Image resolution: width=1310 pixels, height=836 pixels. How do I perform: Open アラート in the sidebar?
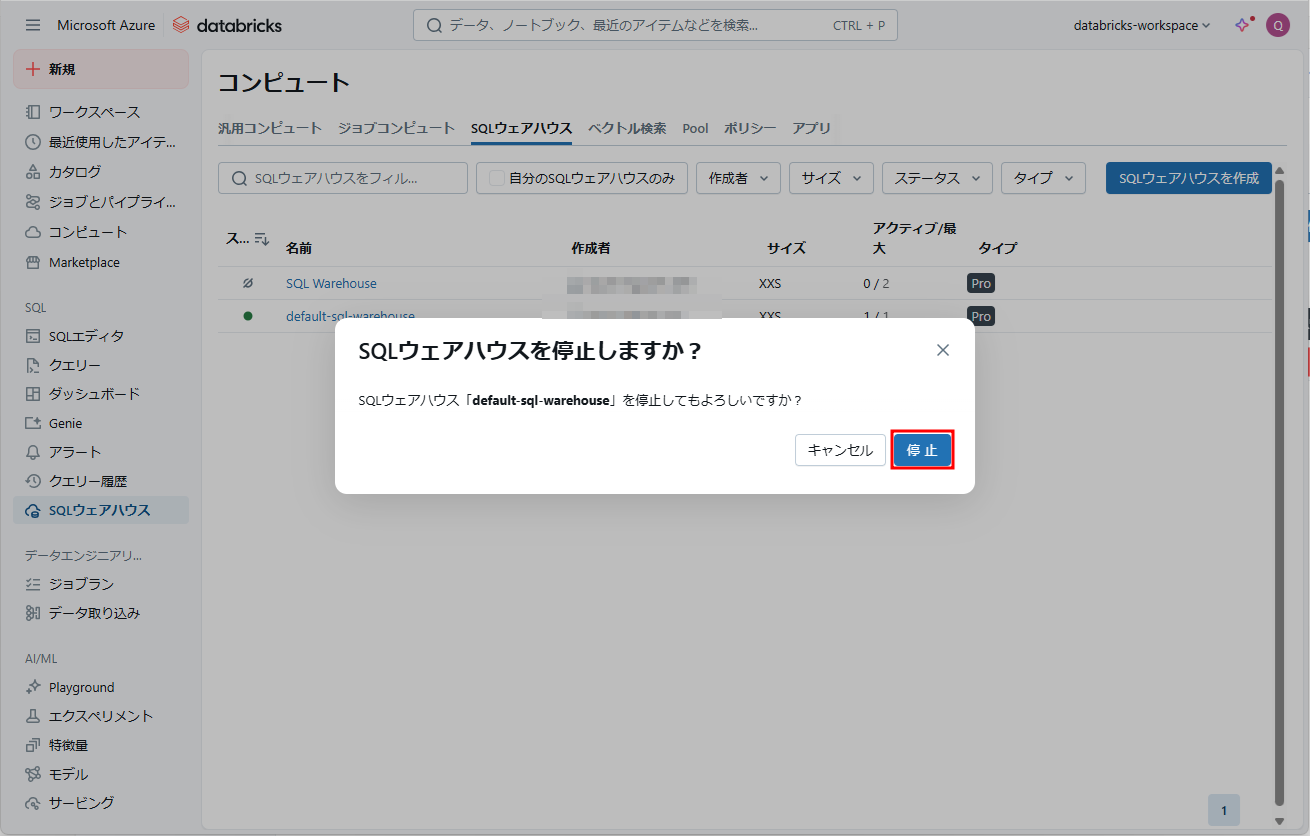tap(75, 452)
